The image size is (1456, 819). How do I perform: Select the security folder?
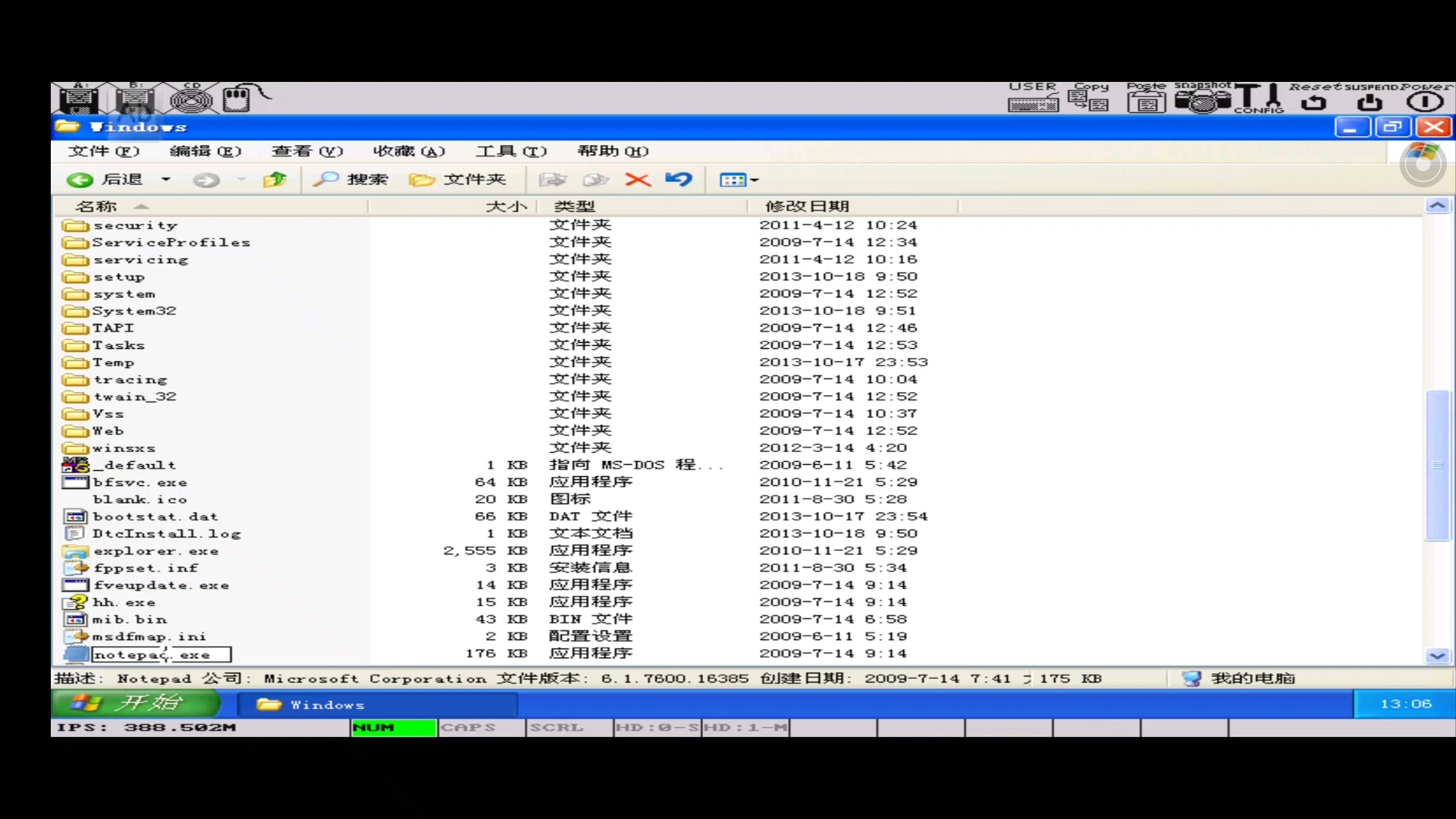tap(121, 225)
